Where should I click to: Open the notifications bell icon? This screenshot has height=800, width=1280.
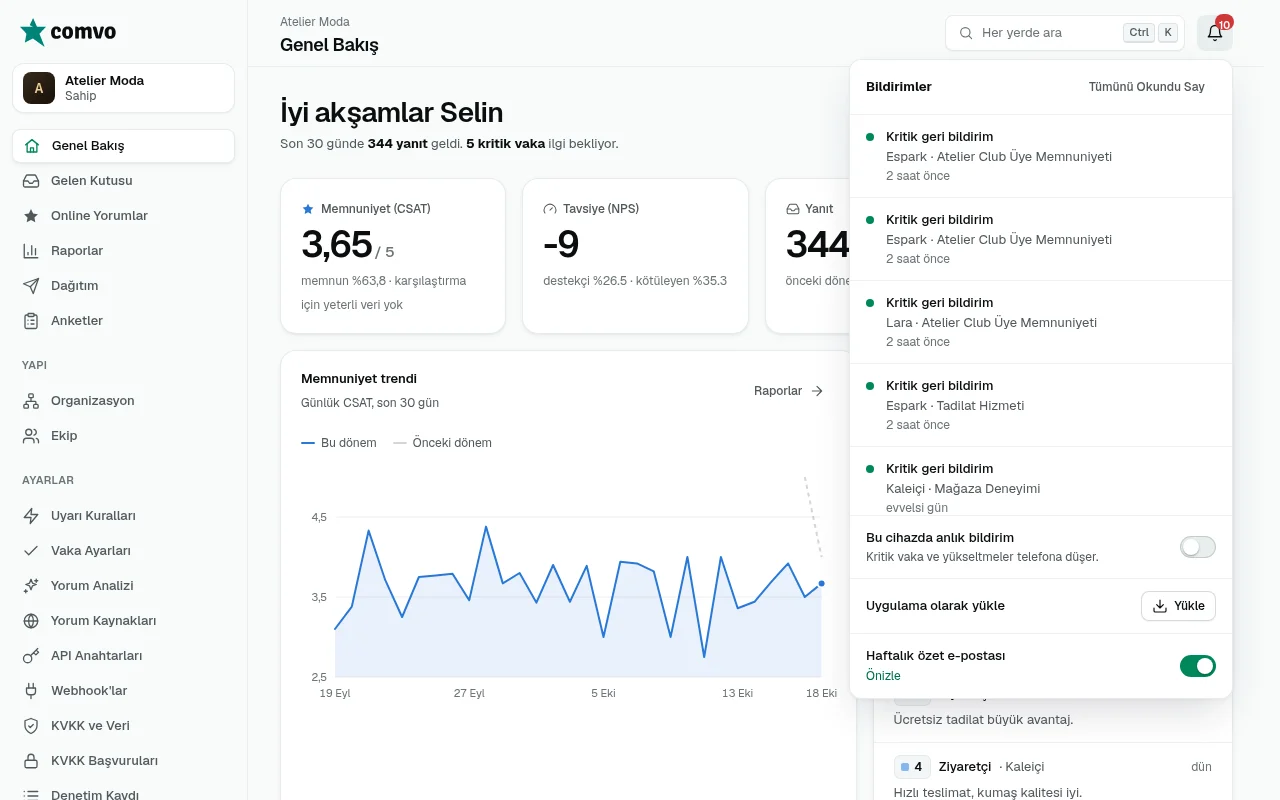[1215, 33]
